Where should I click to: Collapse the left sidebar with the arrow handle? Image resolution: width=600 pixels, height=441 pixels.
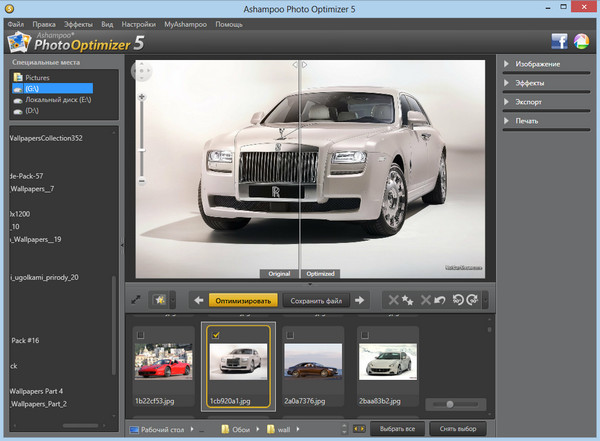pos(122,245)
